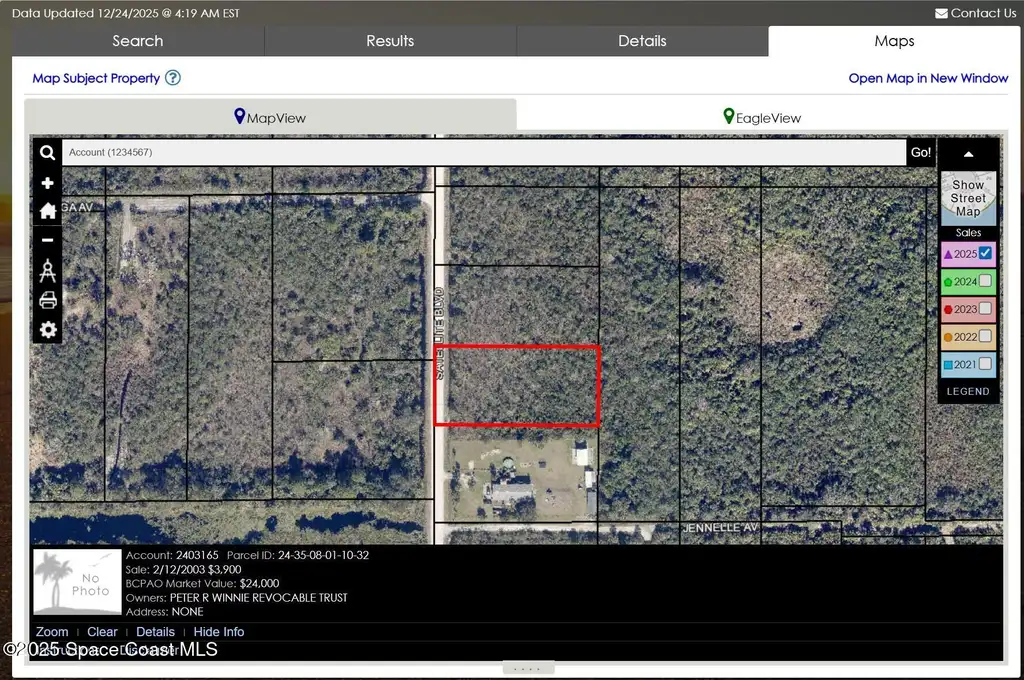The height and width of the screenshot is (680, 1024).
Task: Switch to the Details tab
Action: 642,40
